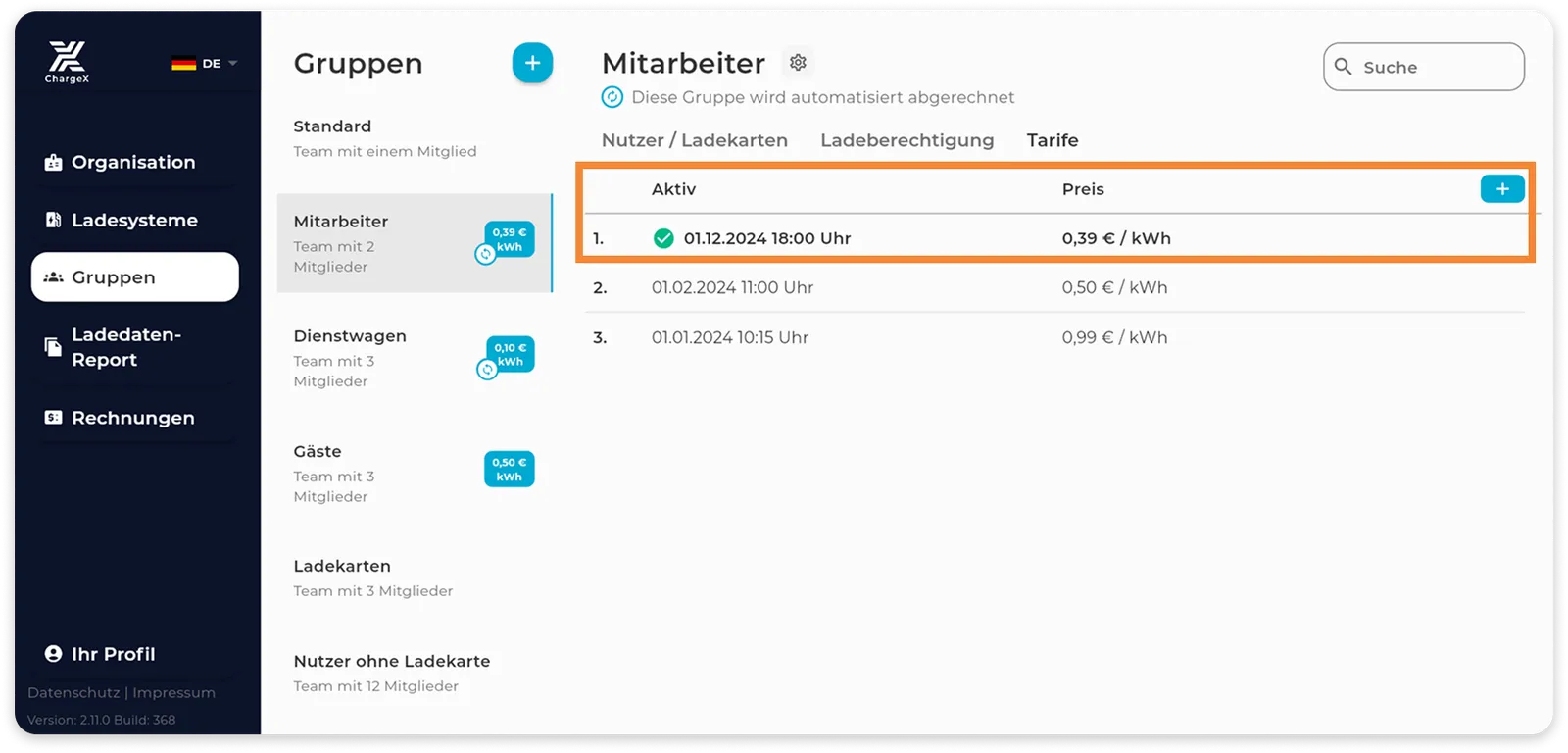Select the Nutzer ohne Ladekarte group
This screenshot has height=753, width=1568.
[x=415, y=674]
